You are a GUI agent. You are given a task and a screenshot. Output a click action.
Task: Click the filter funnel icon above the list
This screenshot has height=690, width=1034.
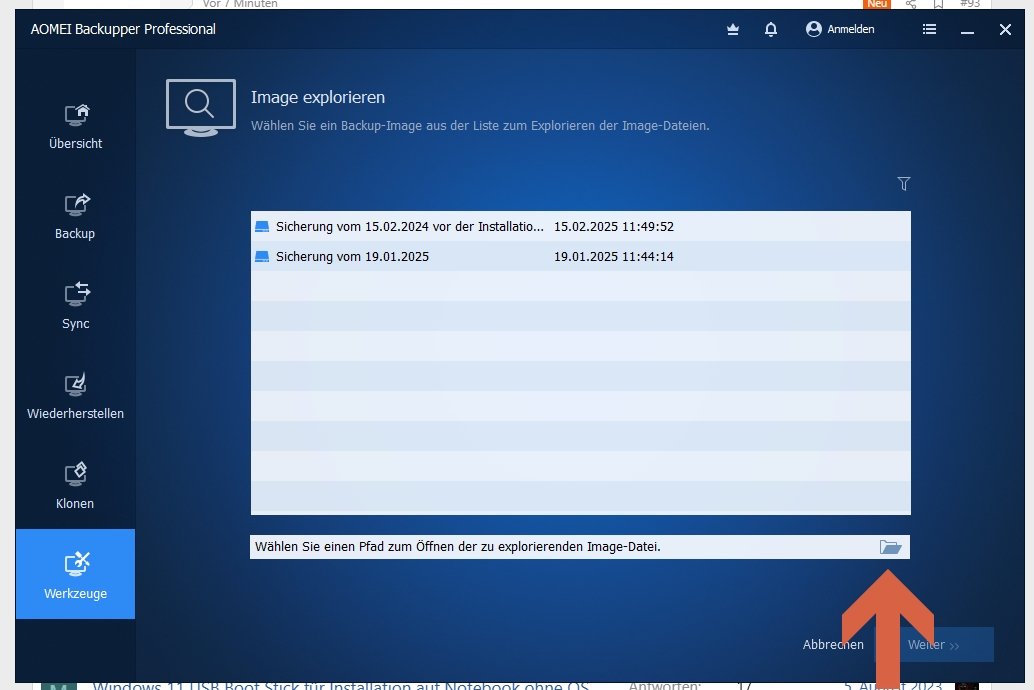(904, 183)
